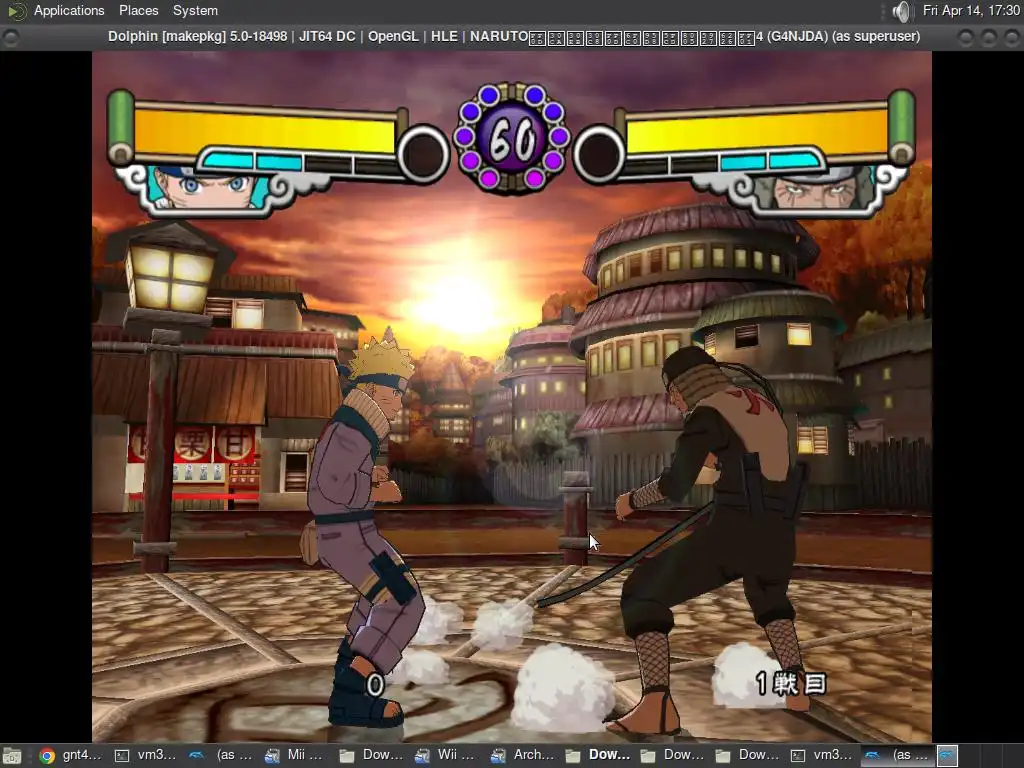Click the combo counter showing 0
The width and height of the screenshot is (1024, 768).
(375, 685)
